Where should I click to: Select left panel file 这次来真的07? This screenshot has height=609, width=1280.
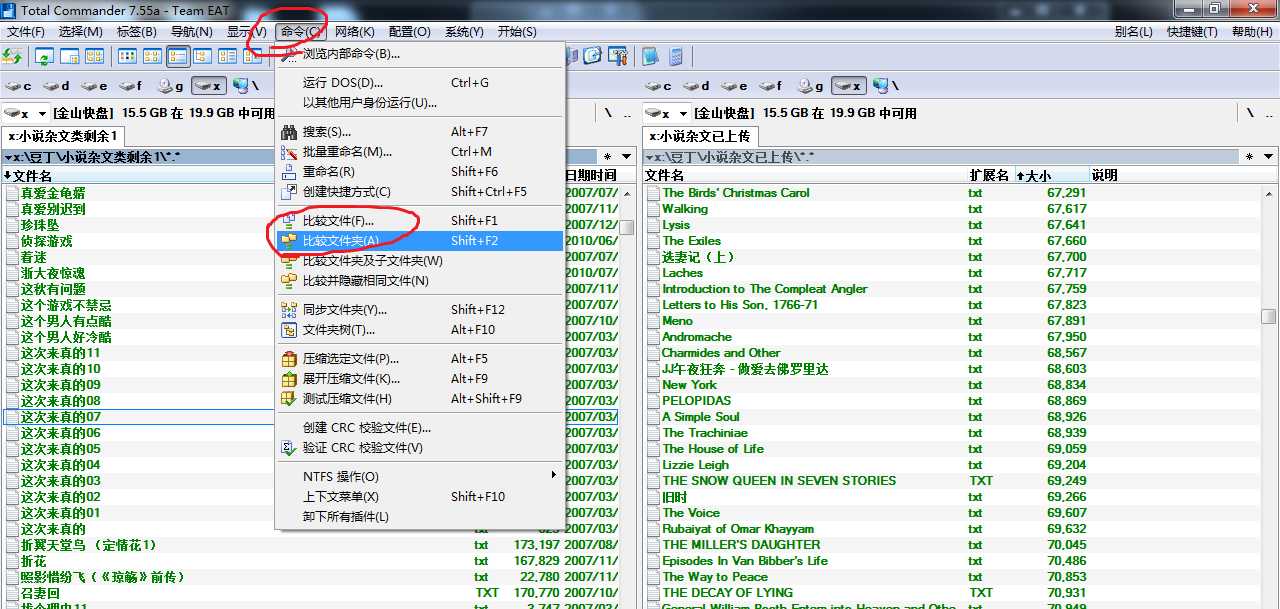(x=61, y=417)
